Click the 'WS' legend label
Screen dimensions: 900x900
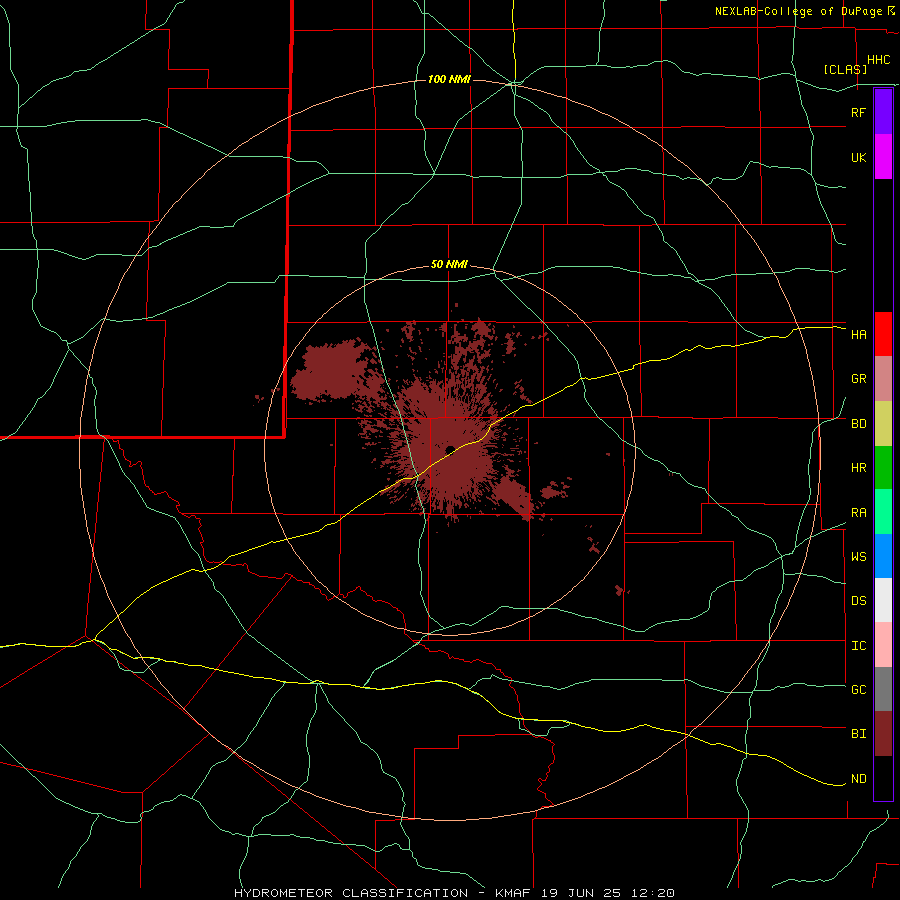click(858, 557)
